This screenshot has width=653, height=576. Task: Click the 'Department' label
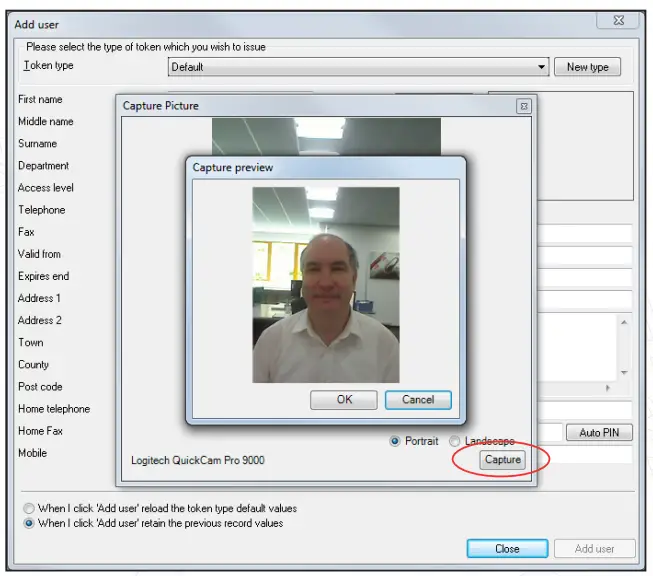pyautogui.click(x=43, y=166)
